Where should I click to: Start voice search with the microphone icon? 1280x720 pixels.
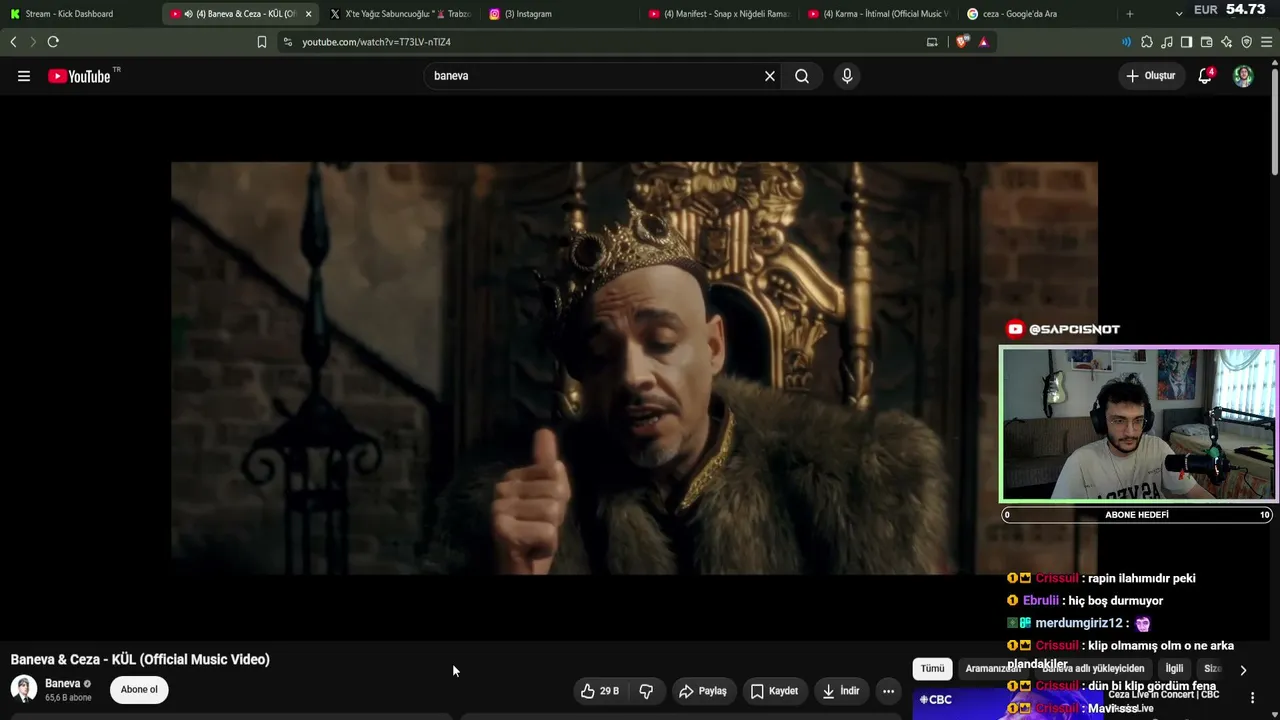tap(847, 76)
